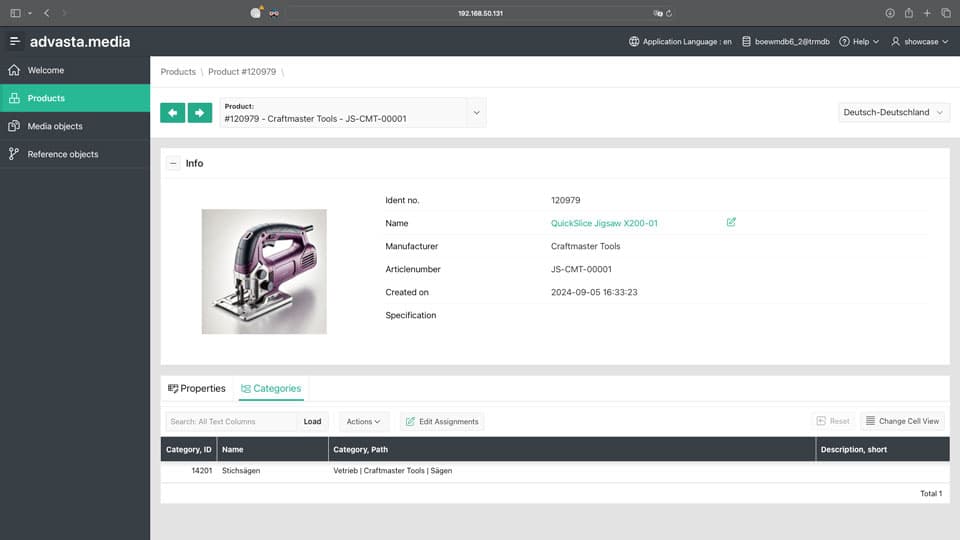The width and height of the screenshot is (960, 540).
Task: Open Welcome in the sidebar
Action: coord(75,70)
